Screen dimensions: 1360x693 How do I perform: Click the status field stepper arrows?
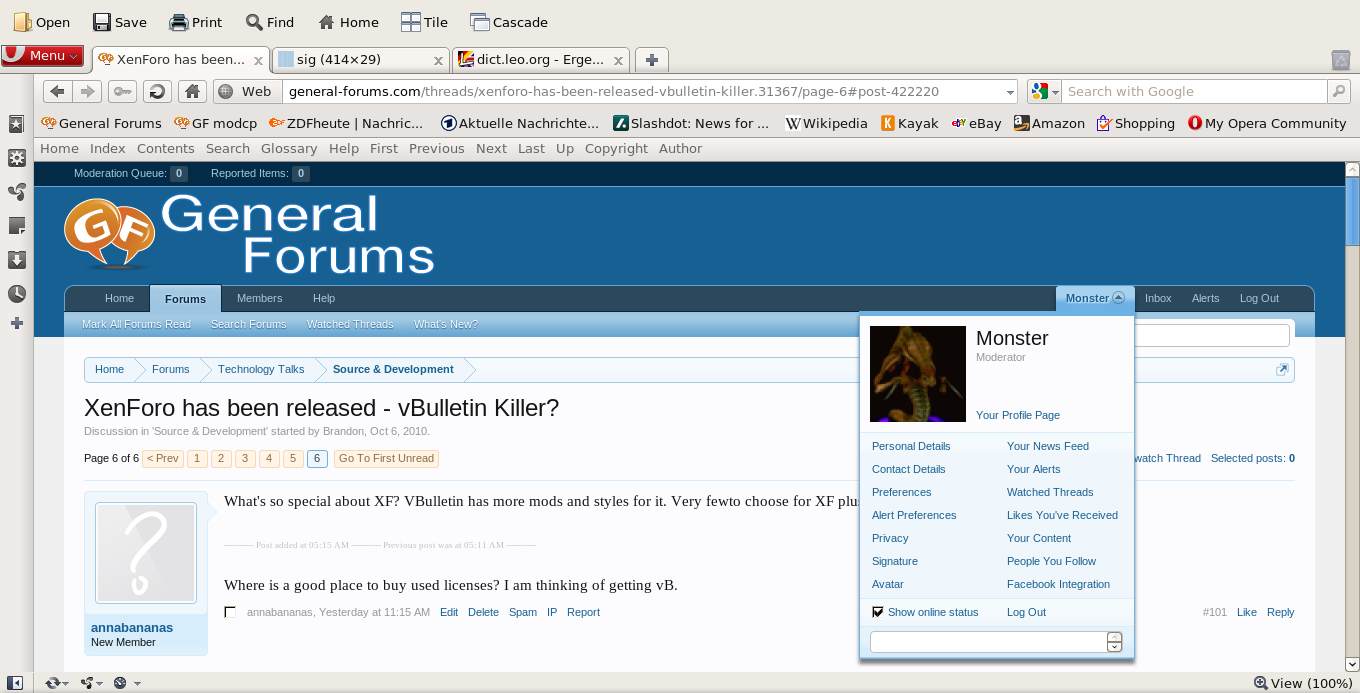tap(1115, 642)
